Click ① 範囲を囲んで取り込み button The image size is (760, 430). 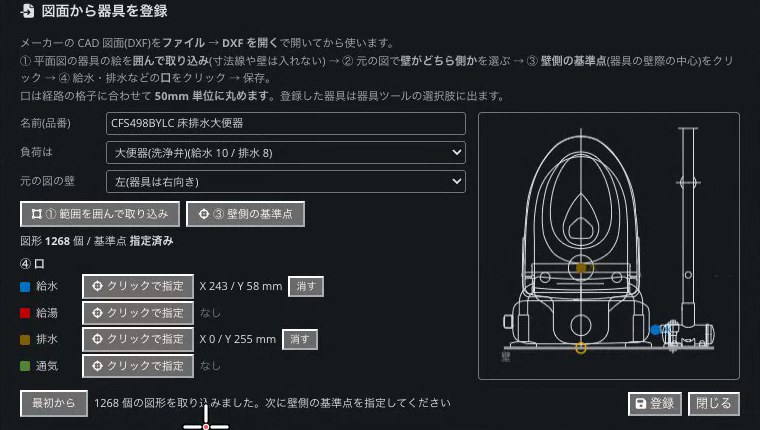pyautogui.click(x=100, y=214)
